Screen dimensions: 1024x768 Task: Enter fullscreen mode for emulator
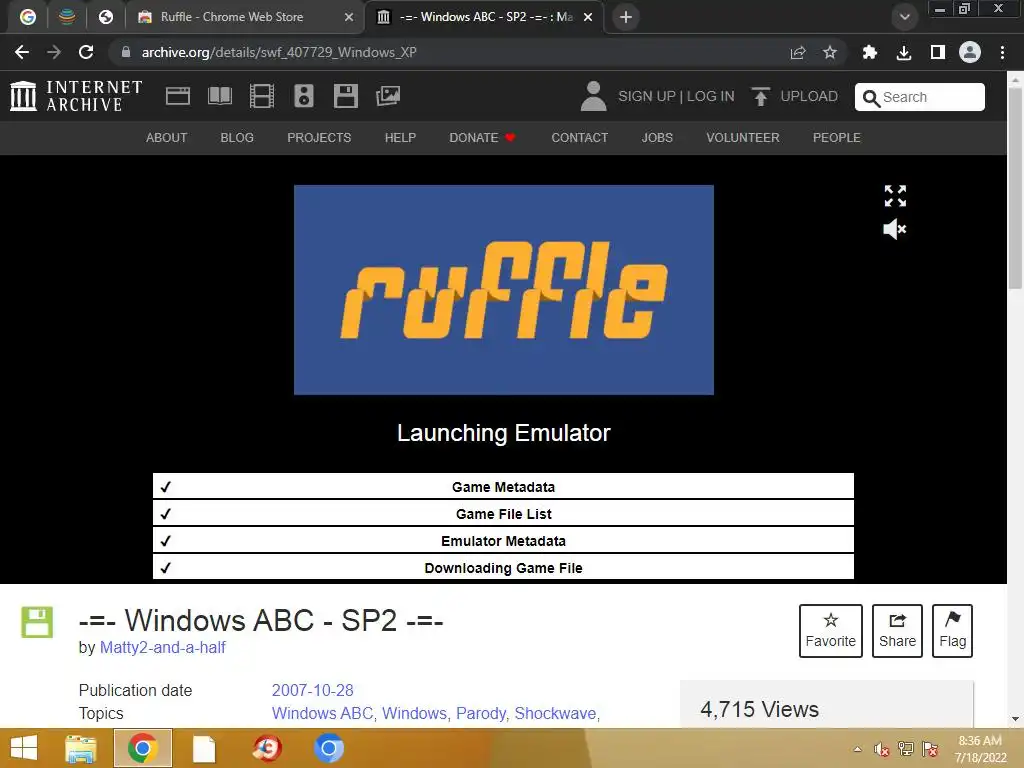(x=895, y=195)
